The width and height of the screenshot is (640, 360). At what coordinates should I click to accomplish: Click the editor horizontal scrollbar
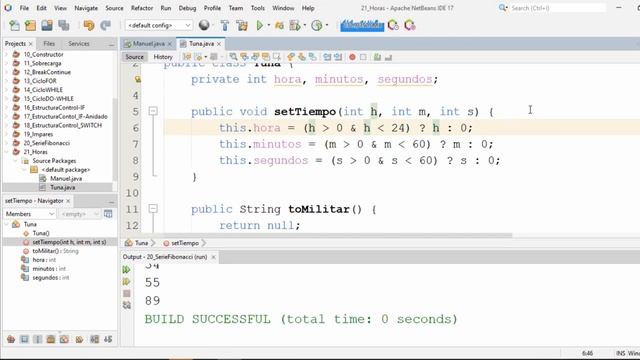(339, 236)
